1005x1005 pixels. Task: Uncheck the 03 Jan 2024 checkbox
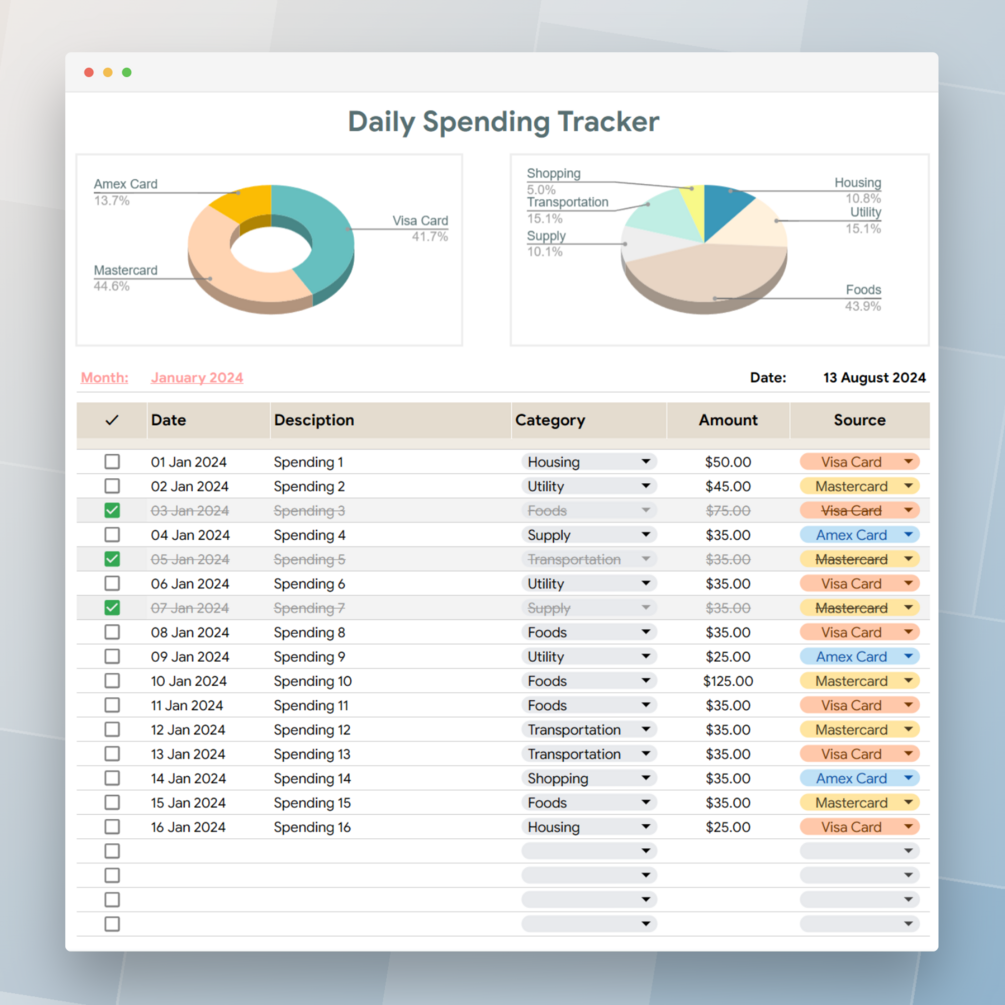[112, 510]
